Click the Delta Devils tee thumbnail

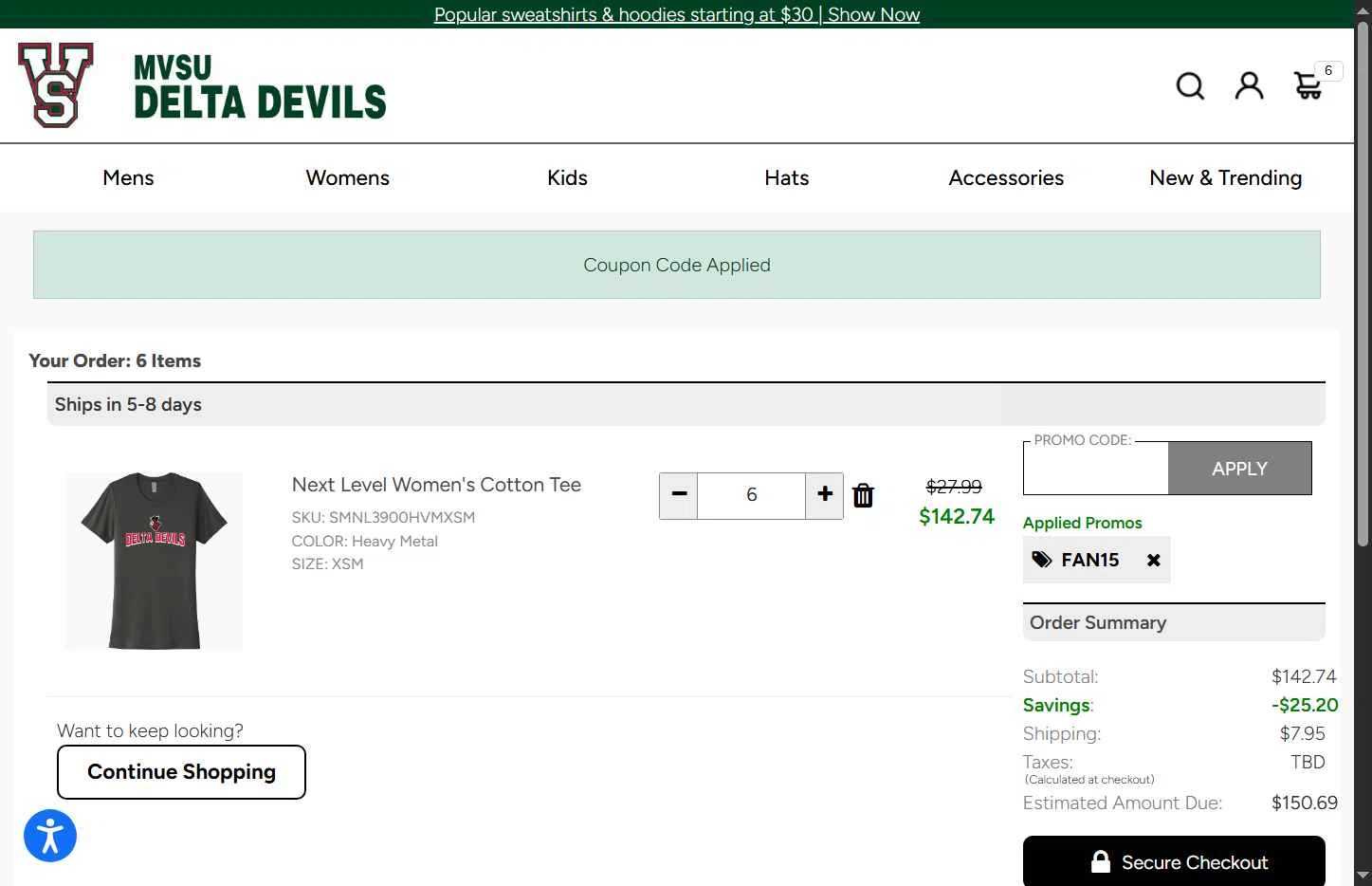[x=155, y=561]
